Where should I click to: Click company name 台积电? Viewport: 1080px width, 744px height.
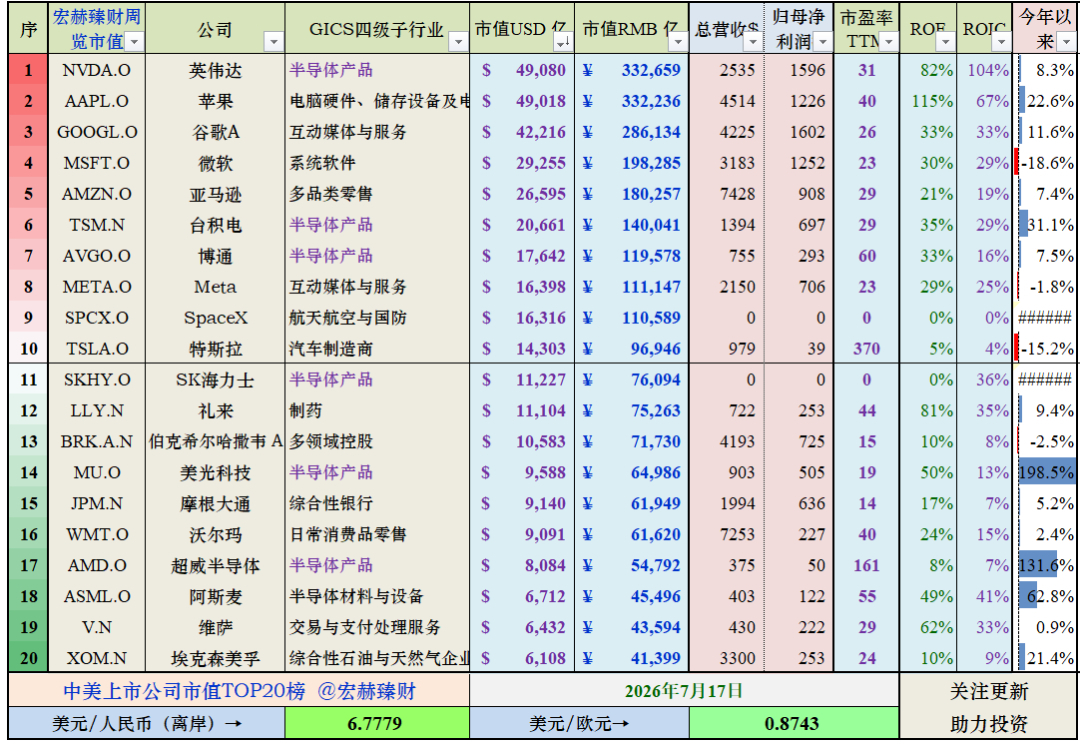(x=216, y=225)
